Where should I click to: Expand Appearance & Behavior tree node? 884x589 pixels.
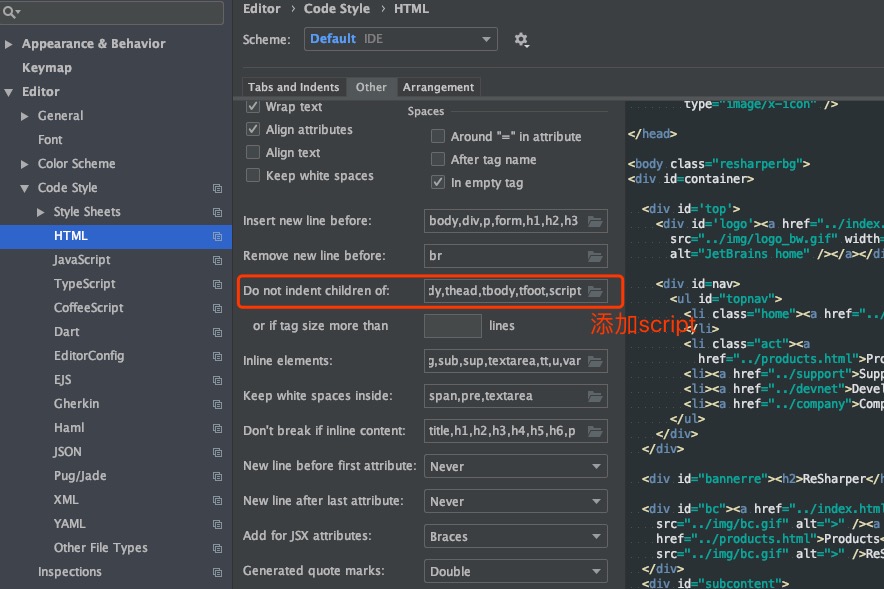point(8,44)
